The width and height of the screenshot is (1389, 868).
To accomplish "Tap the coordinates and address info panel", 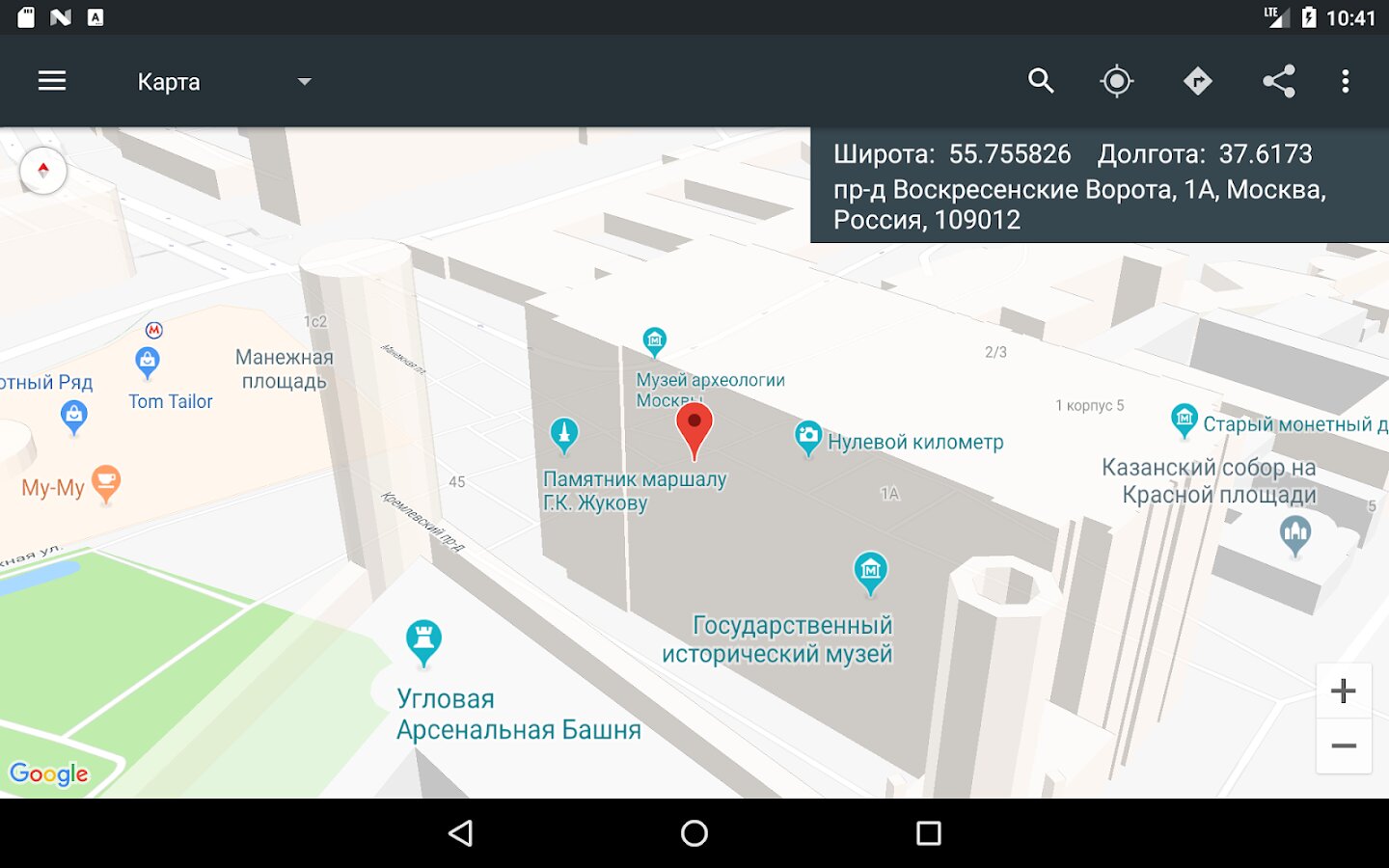I will [x=1100, y=185].
